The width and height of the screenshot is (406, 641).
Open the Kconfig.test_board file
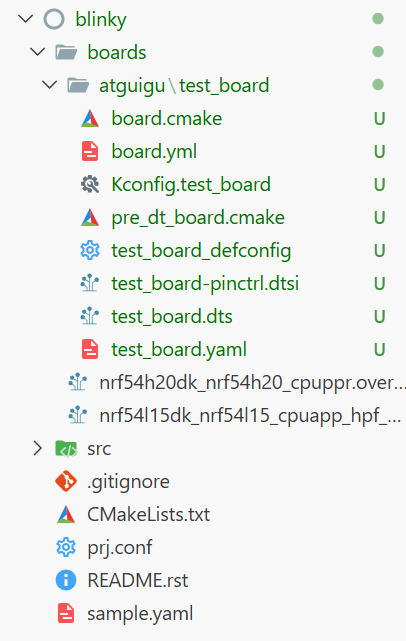coord(191,185)
